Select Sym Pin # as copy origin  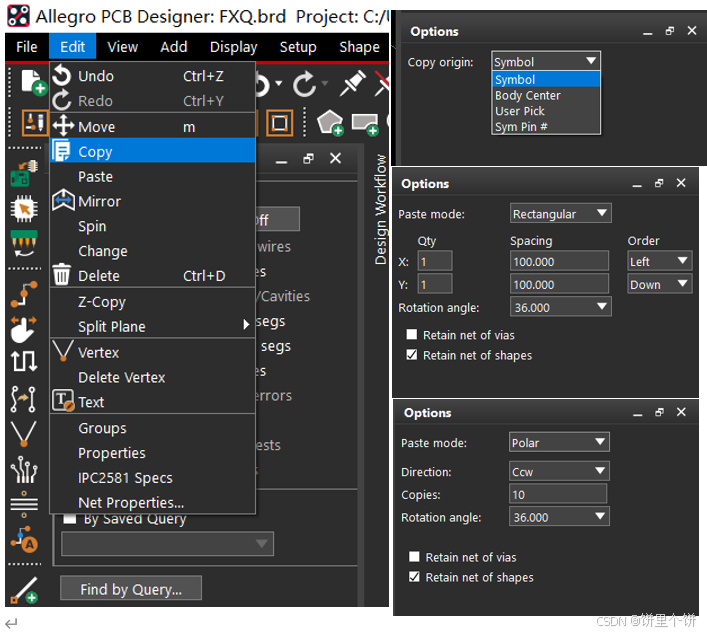coord(546,127)
